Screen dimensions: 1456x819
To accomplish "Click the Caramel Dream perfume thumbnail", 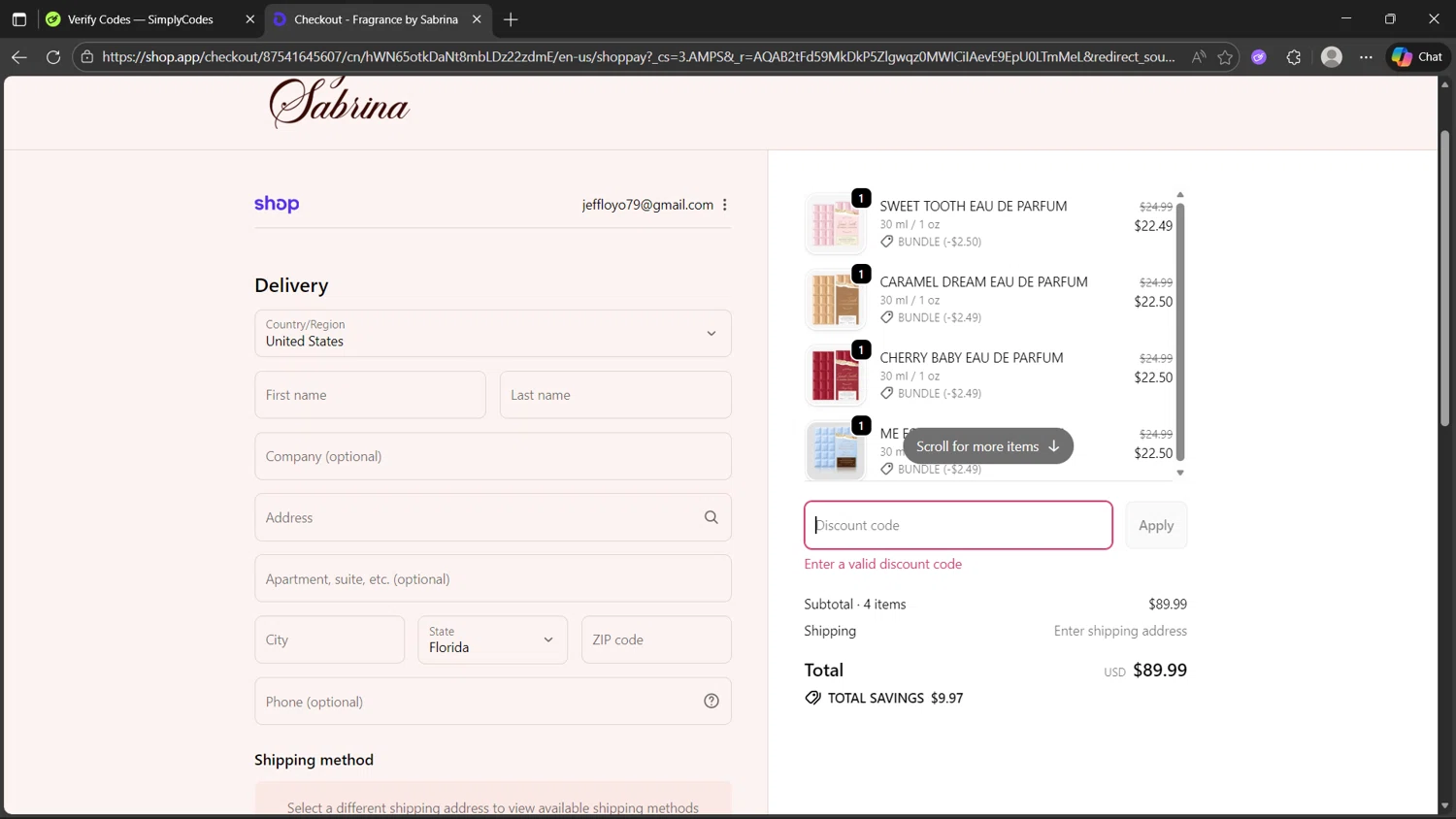I will (x=835, y=299).
